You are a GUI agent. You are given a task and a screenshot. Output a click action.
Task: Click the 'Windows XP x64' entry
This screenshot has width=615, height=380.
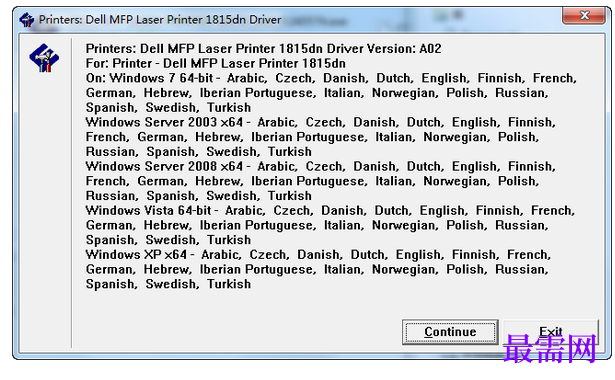(x=136, y=255)
